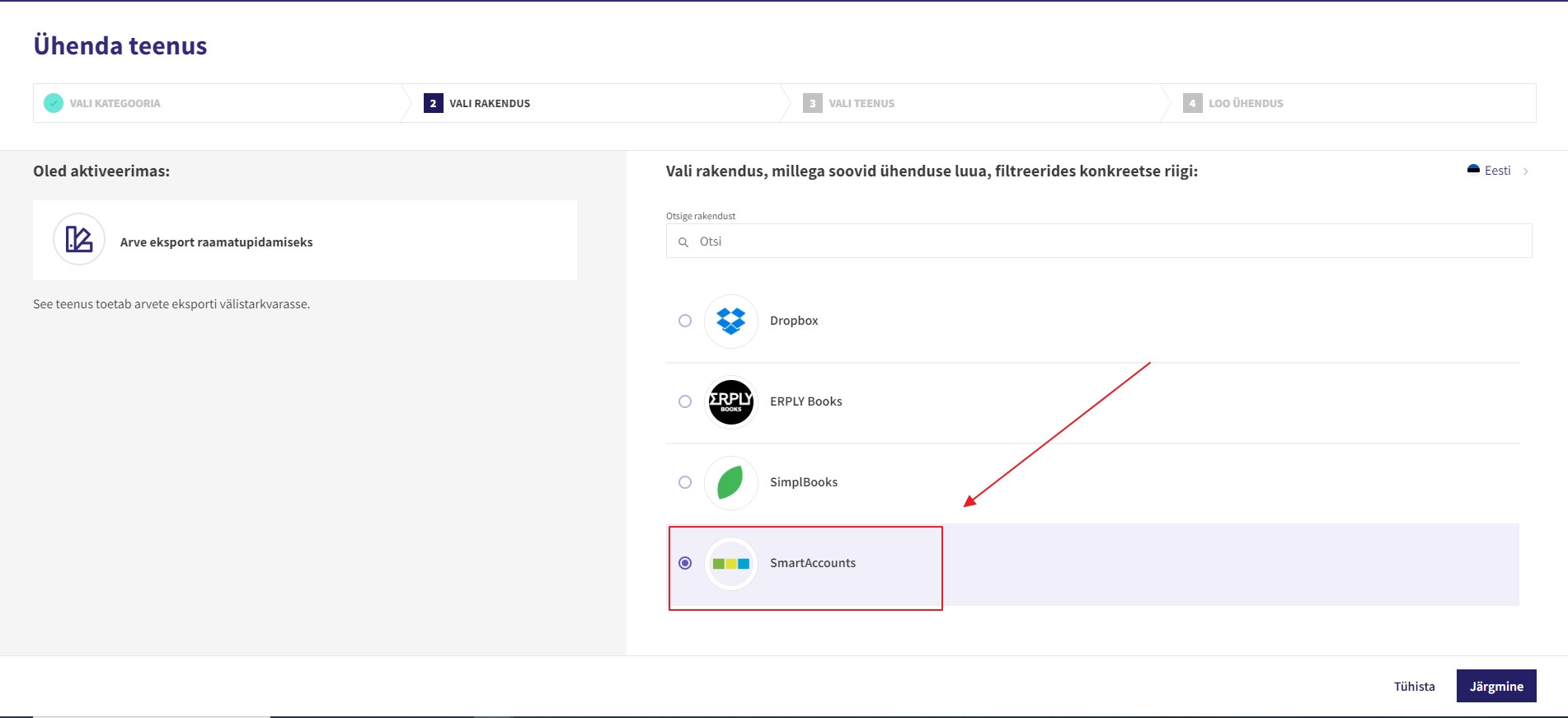
Task: Select the SimplBooks radio button
Action: (x=685, y=482)
